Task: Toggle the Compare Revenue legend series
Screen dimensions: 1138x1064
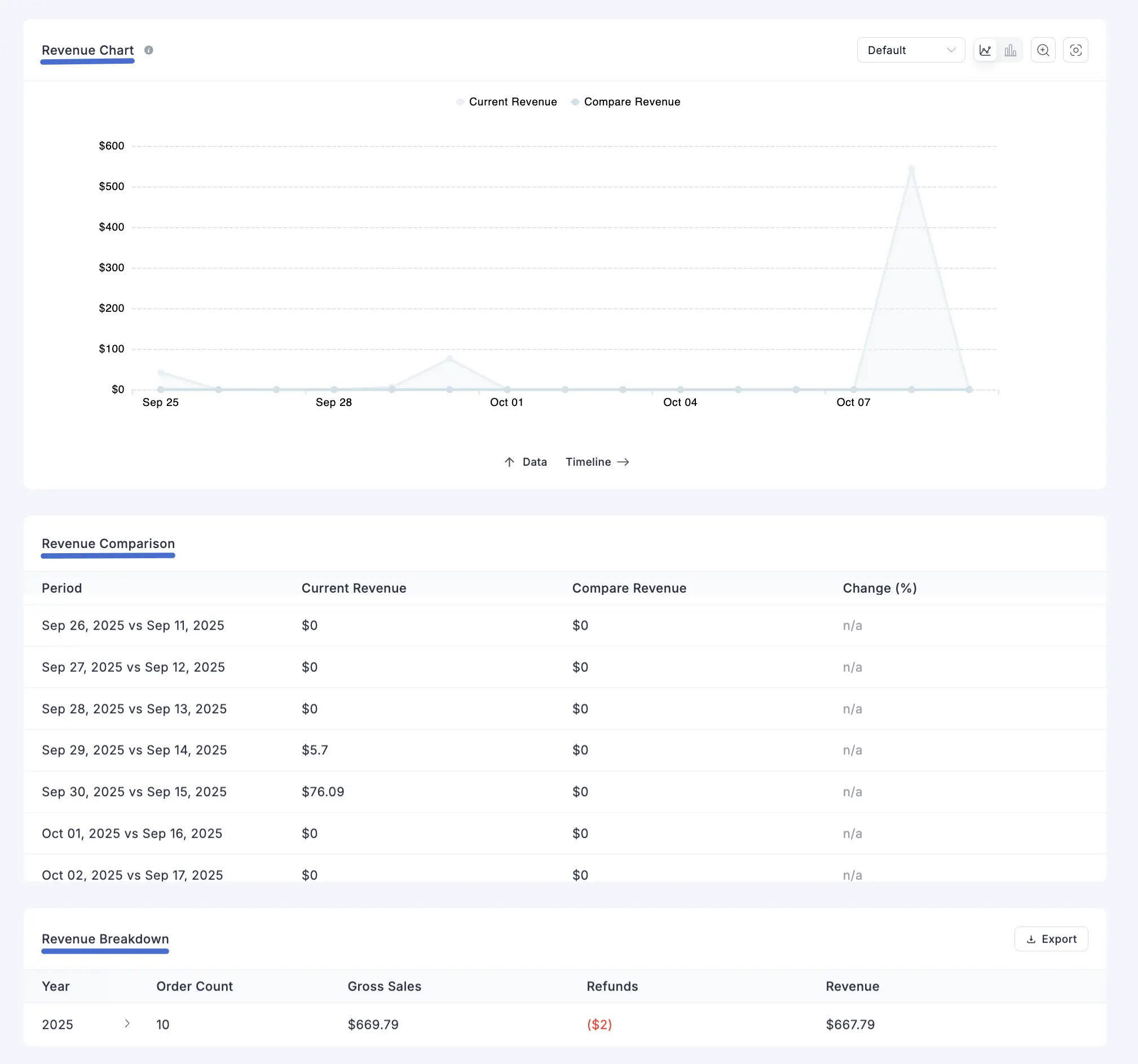Action: (627, 101)
